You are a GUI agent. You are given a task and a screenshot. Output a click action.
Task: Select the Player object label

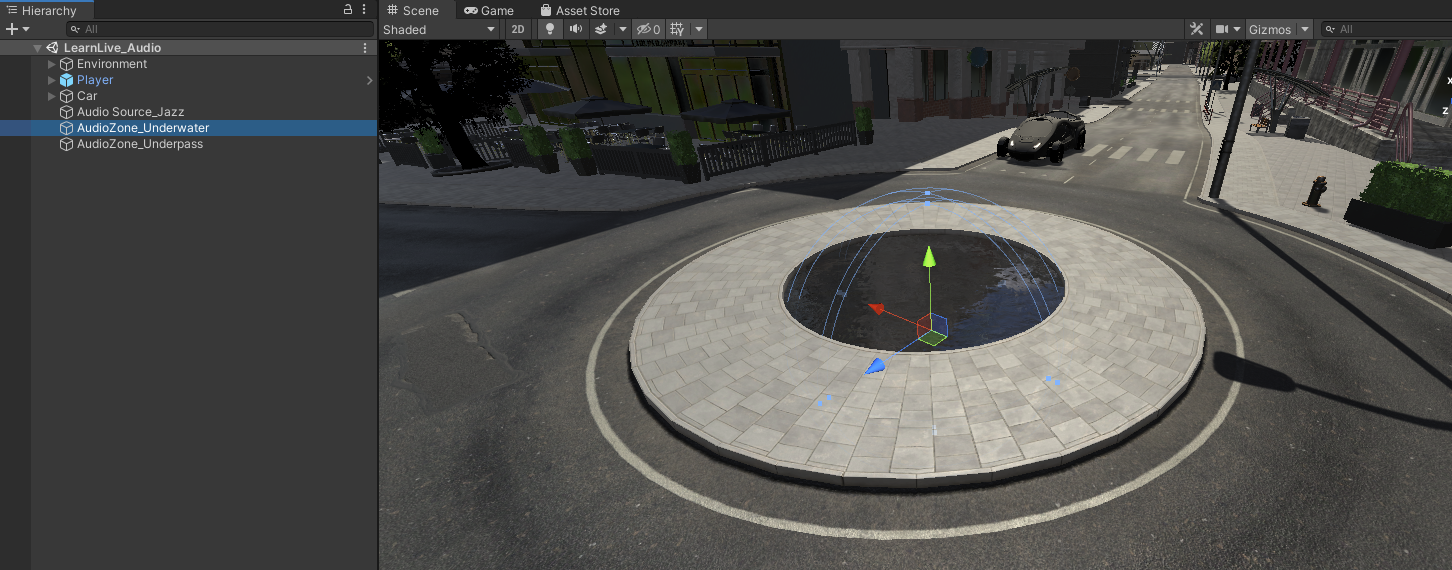pyautogui.click(x=95, y=80)
